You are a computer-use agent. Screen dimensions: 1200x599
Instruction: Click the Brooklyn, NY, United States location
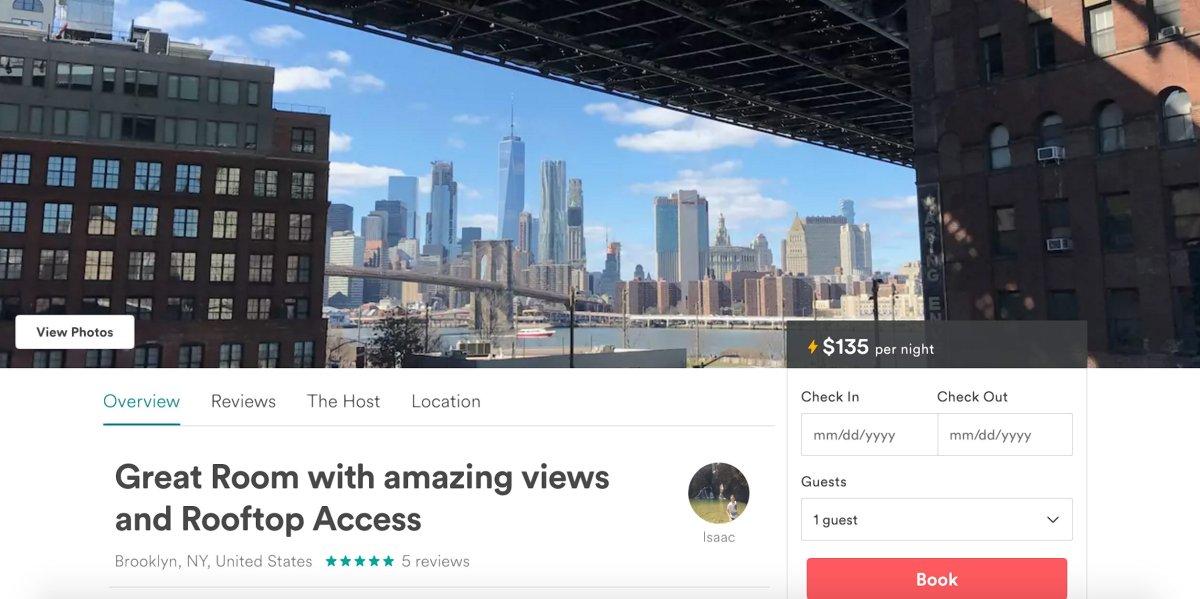tap(213, 561)
